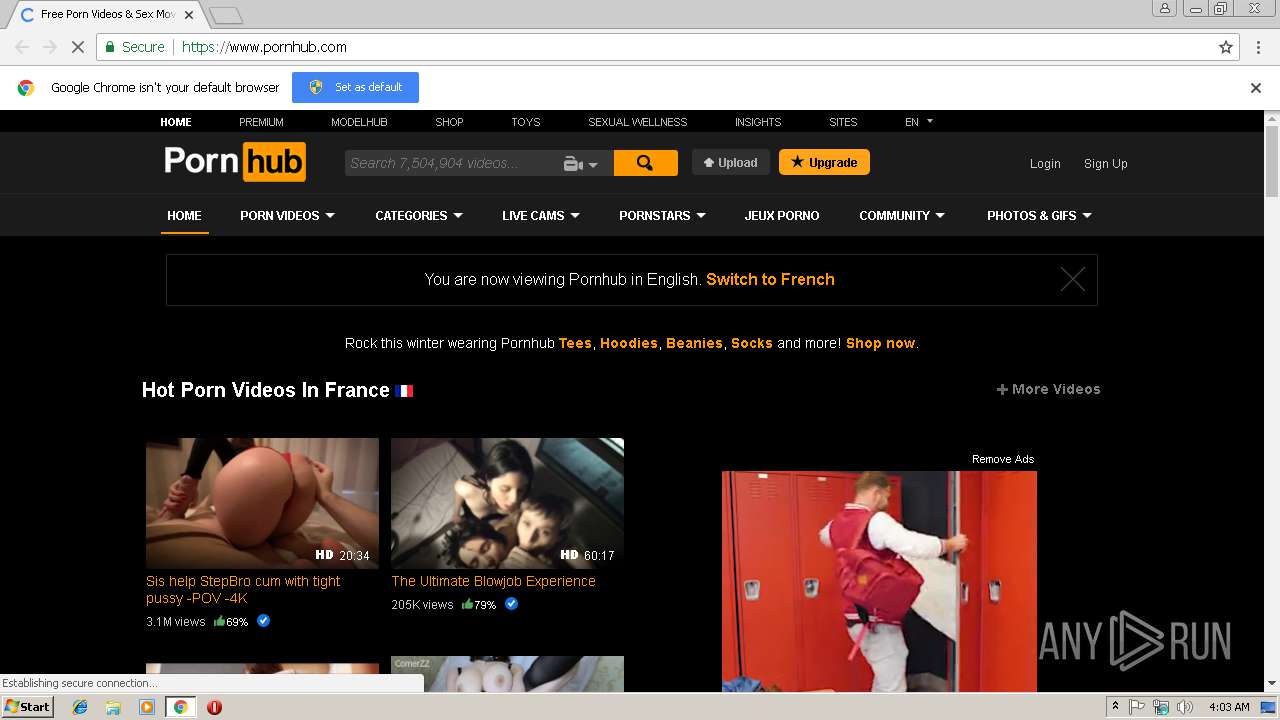Open the Chrome user profile icon

[x=1164, y=8]
